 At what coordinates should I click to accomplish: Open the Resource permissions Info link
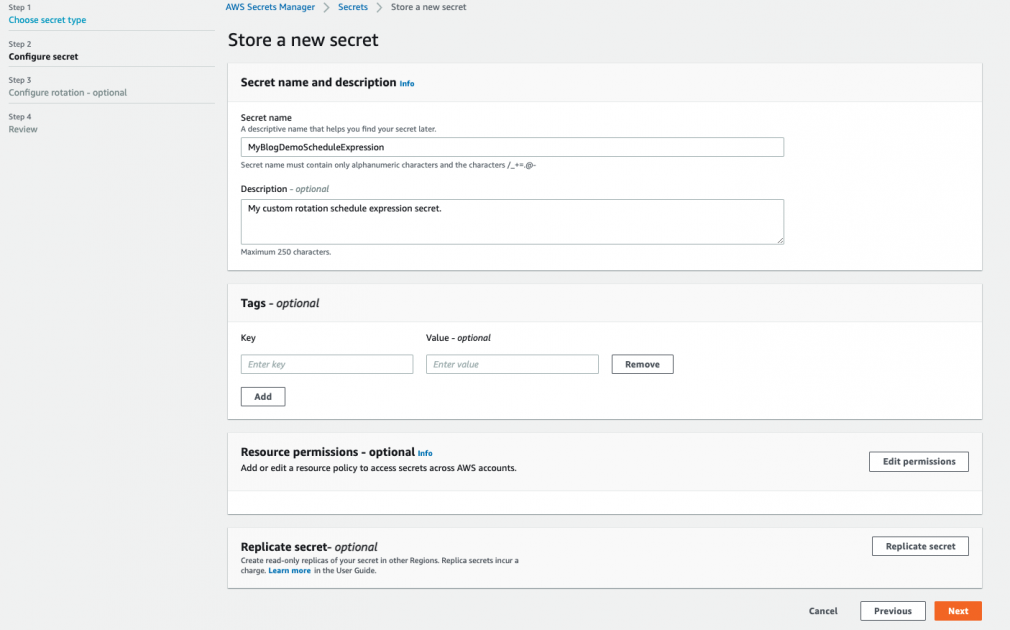coord(425,453)
